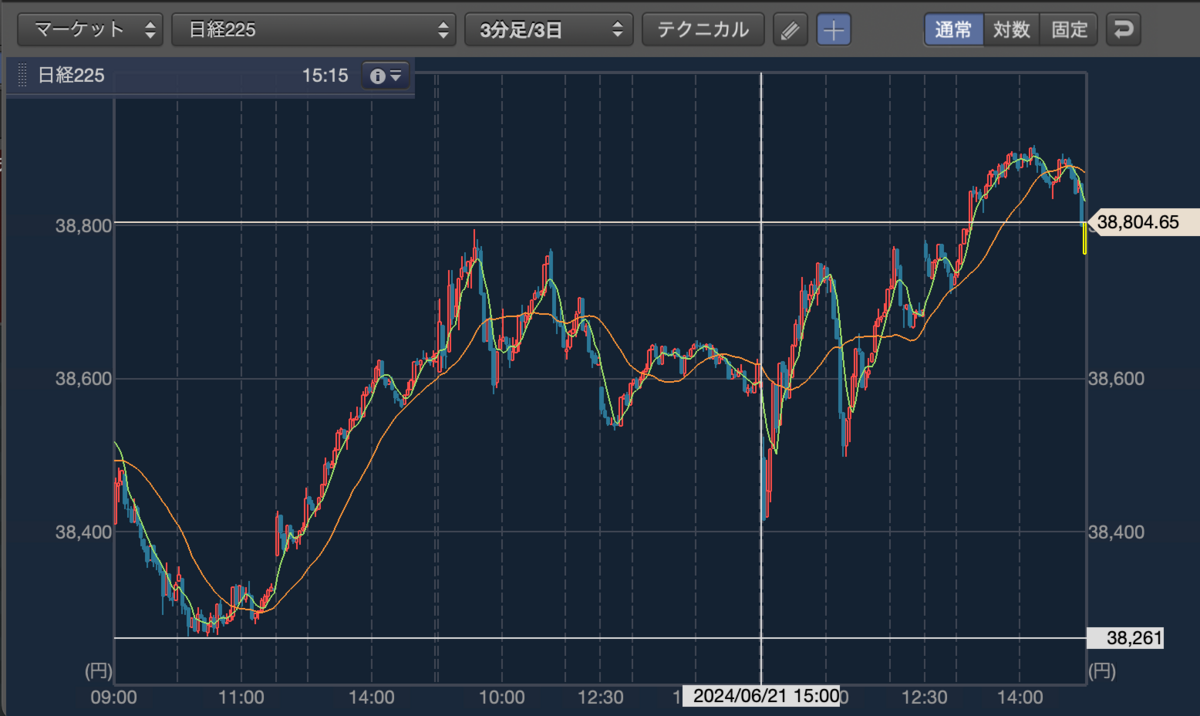Expand the 日経225 symbol selector
The width and height of the screenshot is (1200, 716).
pyautogui.click(x=314, y=30)
